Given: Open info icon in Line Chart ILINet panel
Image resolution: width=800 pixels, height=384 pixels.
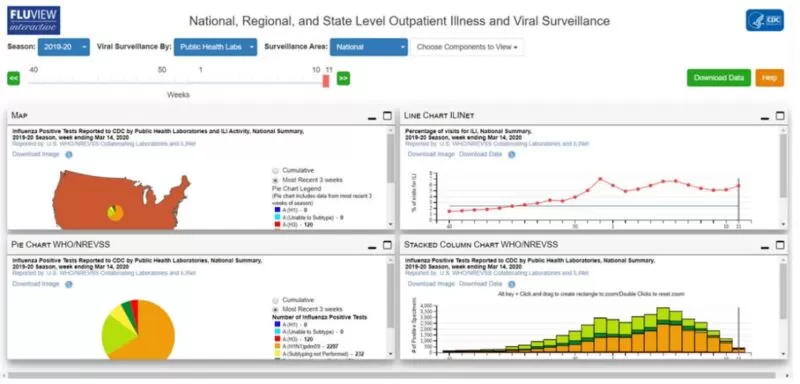Looking at the screenshot, I should click(512, 155).
